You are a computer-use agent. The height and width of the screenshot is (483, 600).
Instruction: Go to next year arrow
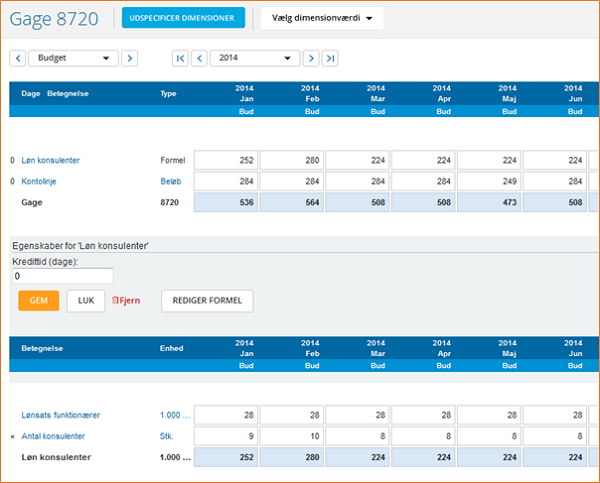click(x=311, y=59)
